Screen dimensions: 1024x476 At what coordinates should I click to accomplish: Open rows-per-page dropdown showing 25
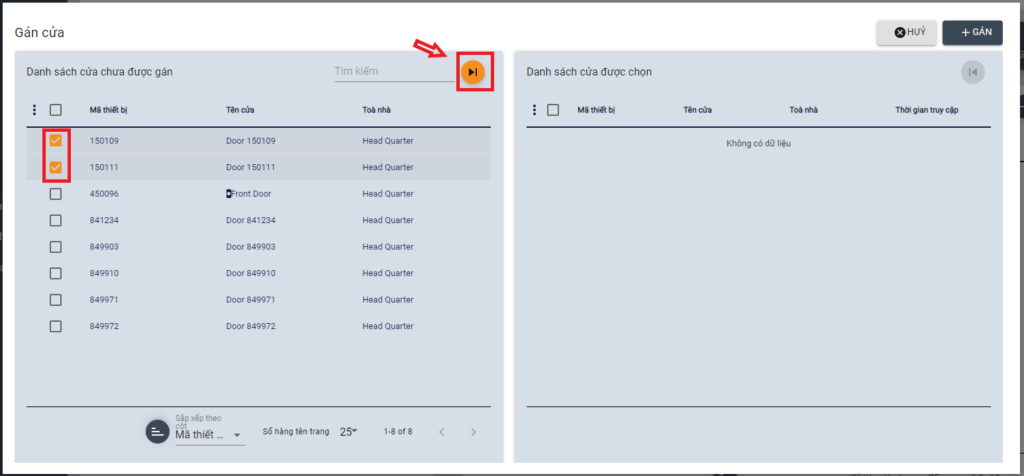click(348, 432)
